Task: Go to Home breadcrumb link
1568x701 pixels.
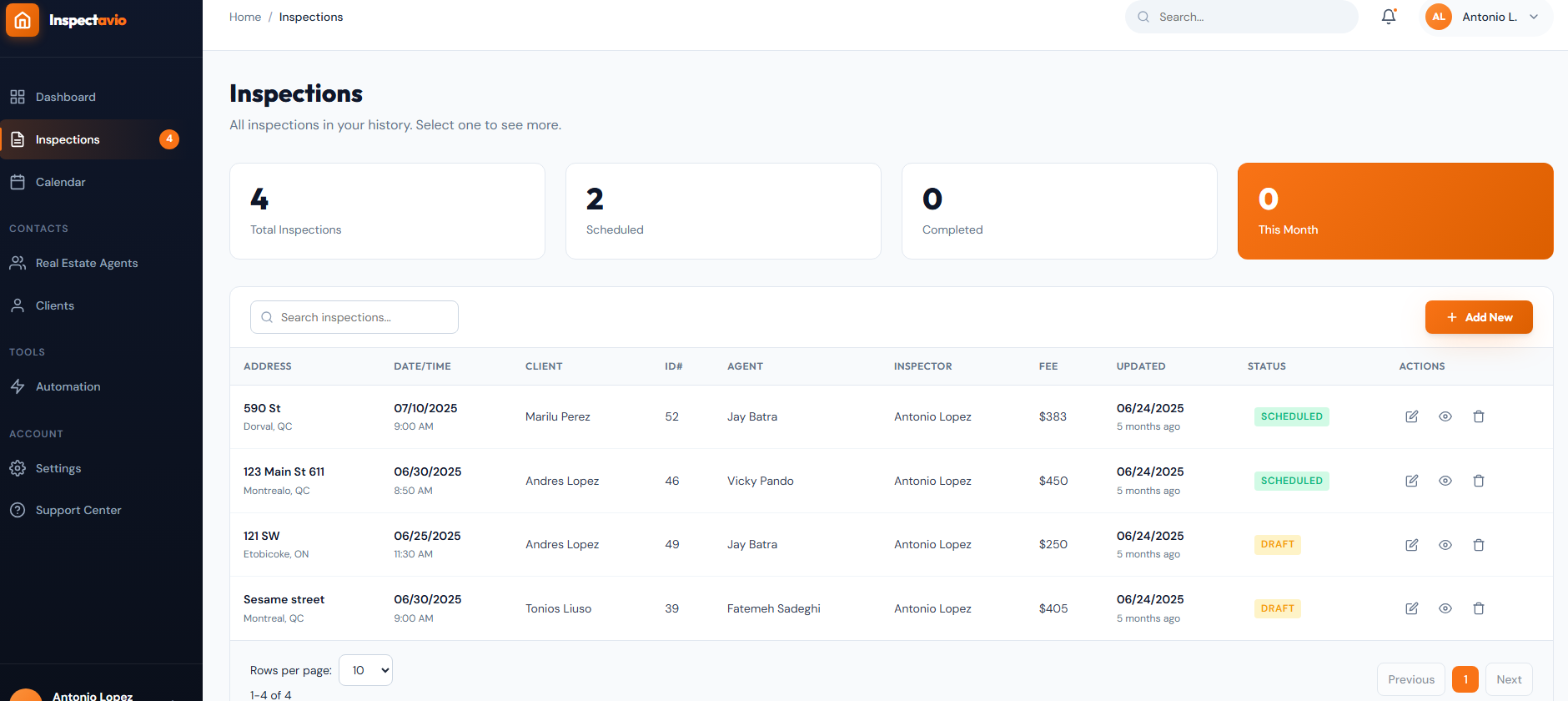Action: (245, 17)
